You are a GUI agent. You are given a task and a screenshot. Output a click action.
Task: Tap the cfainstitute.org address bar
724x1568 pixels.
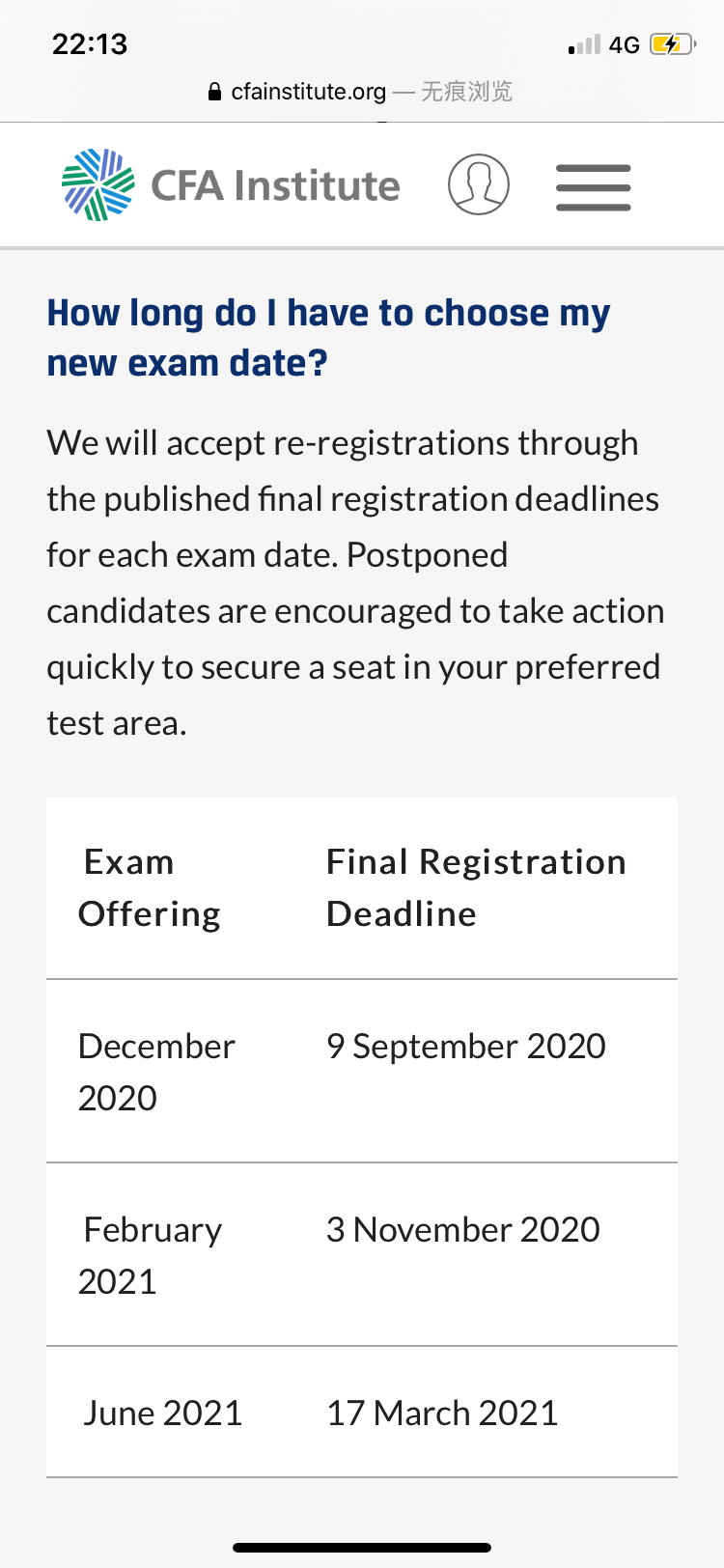[360, 92]
